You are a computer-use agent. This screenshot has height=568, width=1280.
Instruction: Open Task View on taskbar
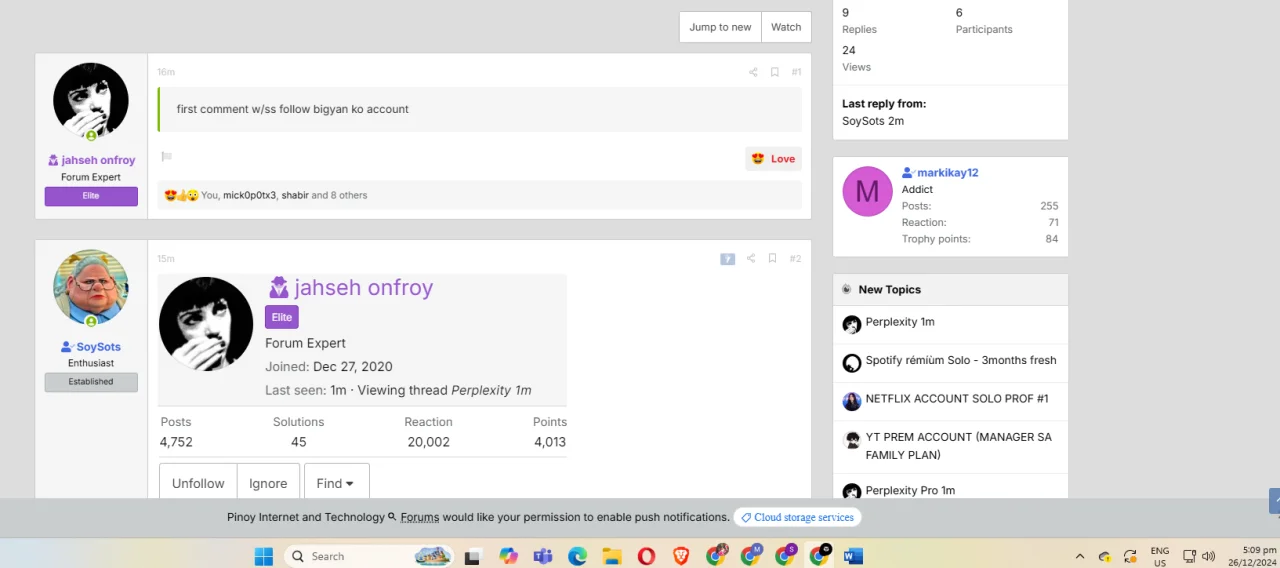point(473,556)
